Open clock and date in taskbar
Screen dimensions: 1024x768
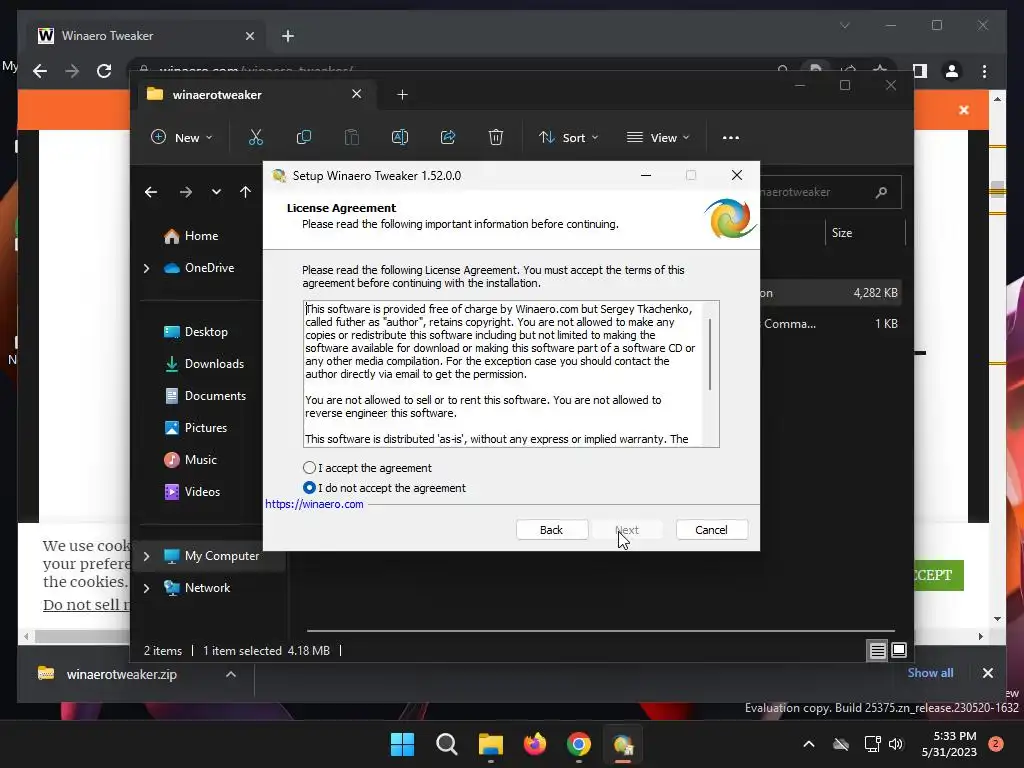click(950, 744)
